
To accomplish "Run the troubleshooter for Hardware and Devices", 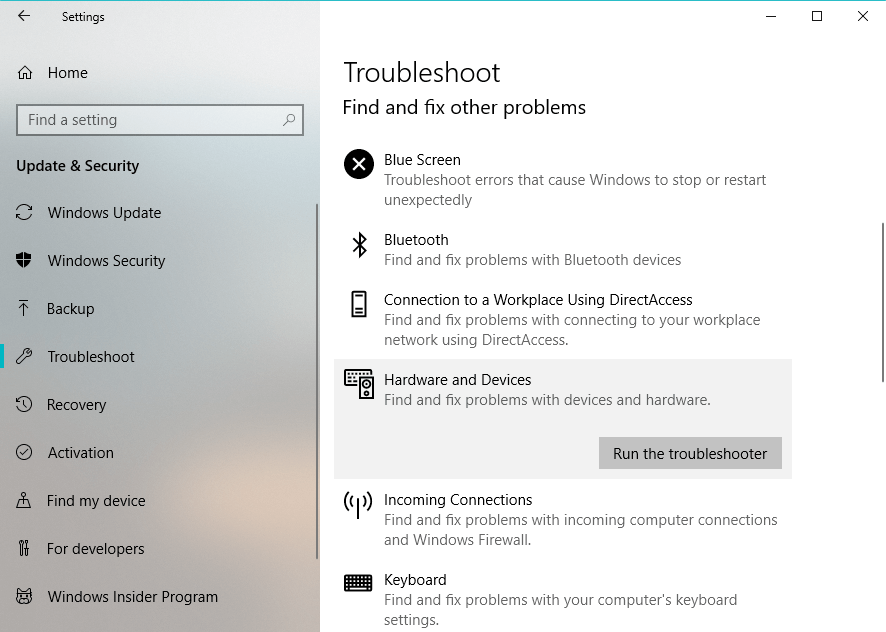I will [690, 453].
